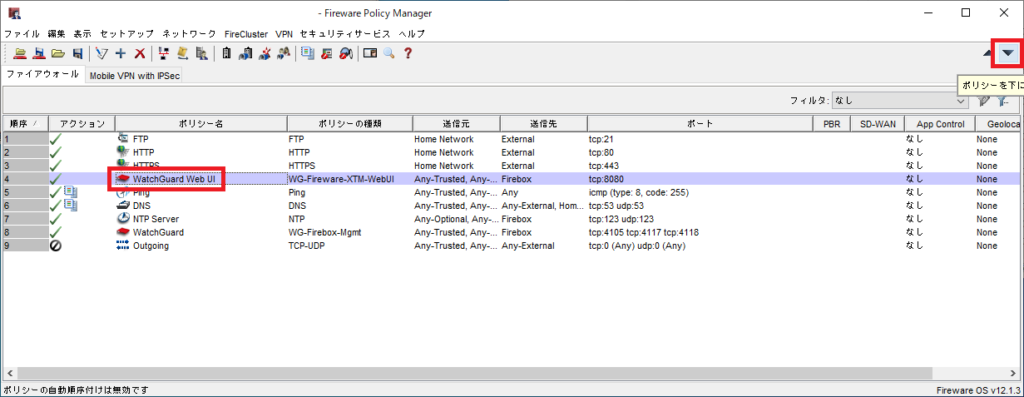This screenshot has height=397, width=1024.
Task: Click the FTP policy icon
Action: (123, 139)
